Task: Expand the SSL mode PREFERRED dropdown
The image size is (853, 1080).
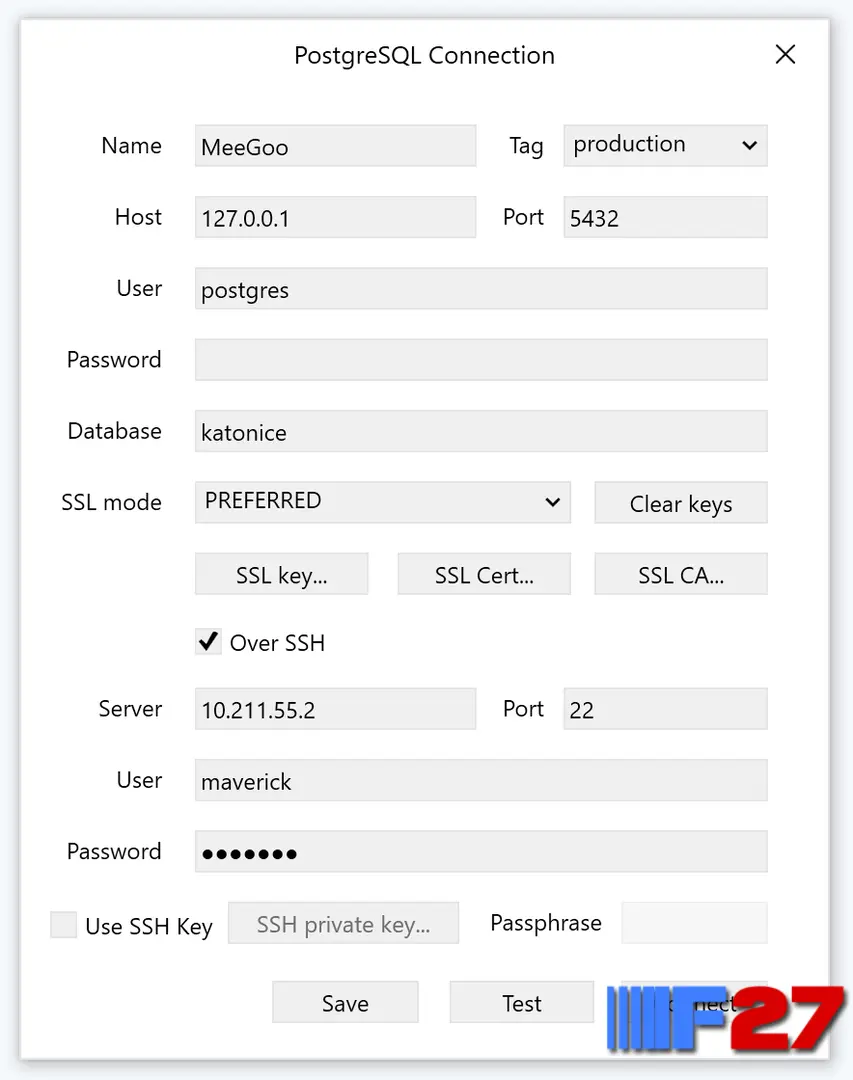Action: point(382,502)
